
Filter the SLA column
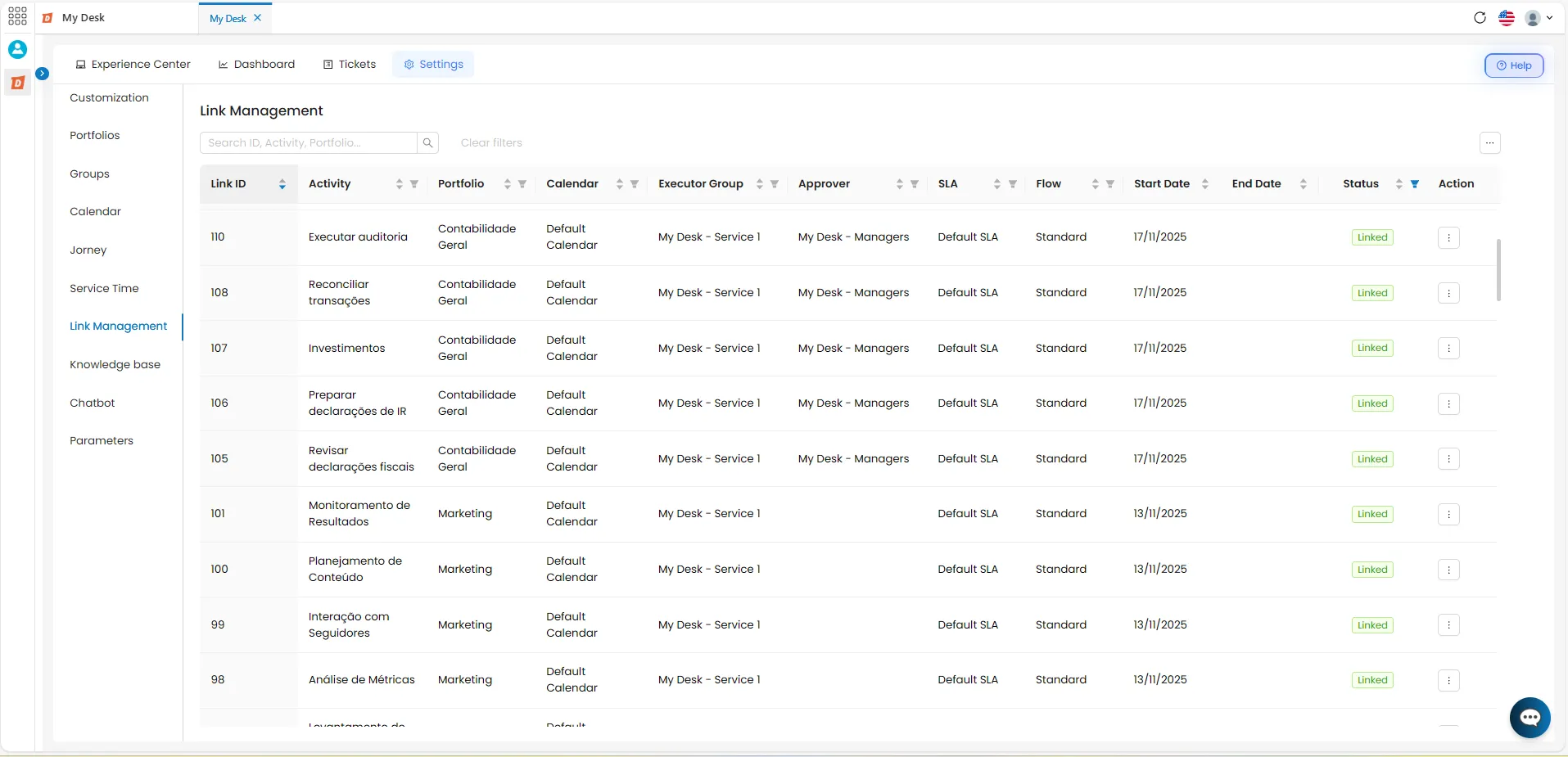[x=1013, y=184]
